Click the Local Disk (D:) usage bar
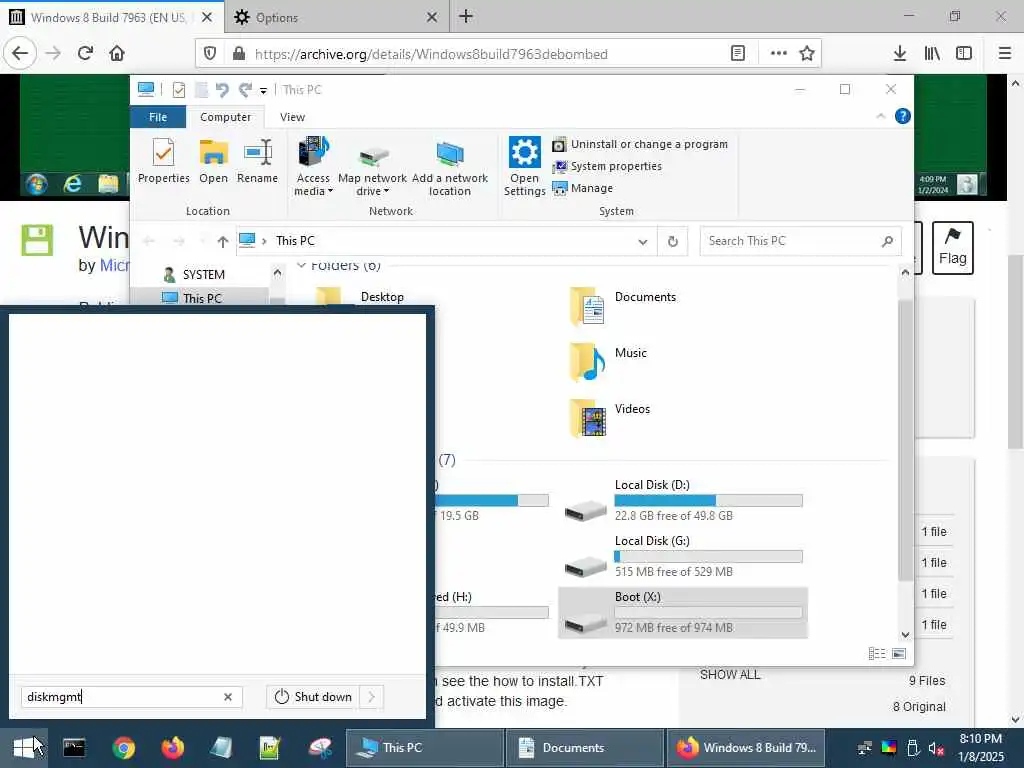 [x=709, y=501]
